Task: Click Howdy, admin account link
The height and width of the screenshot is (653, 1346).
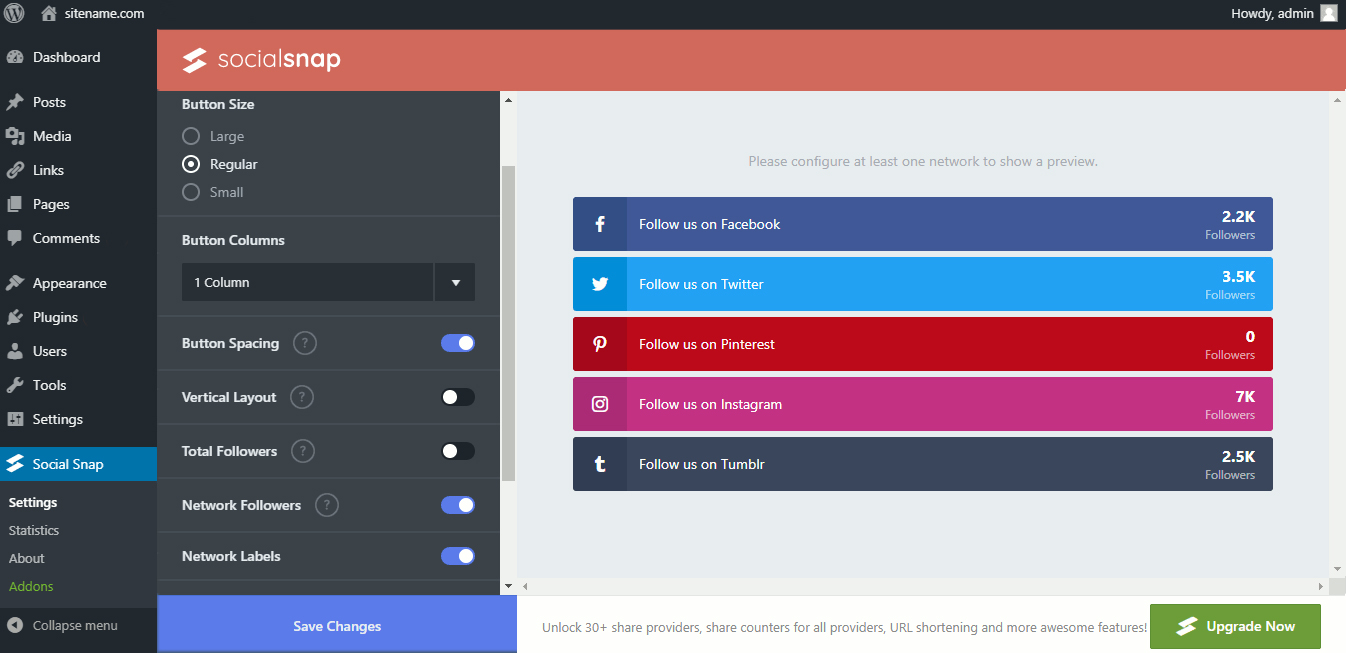Action: (1272, 14)
